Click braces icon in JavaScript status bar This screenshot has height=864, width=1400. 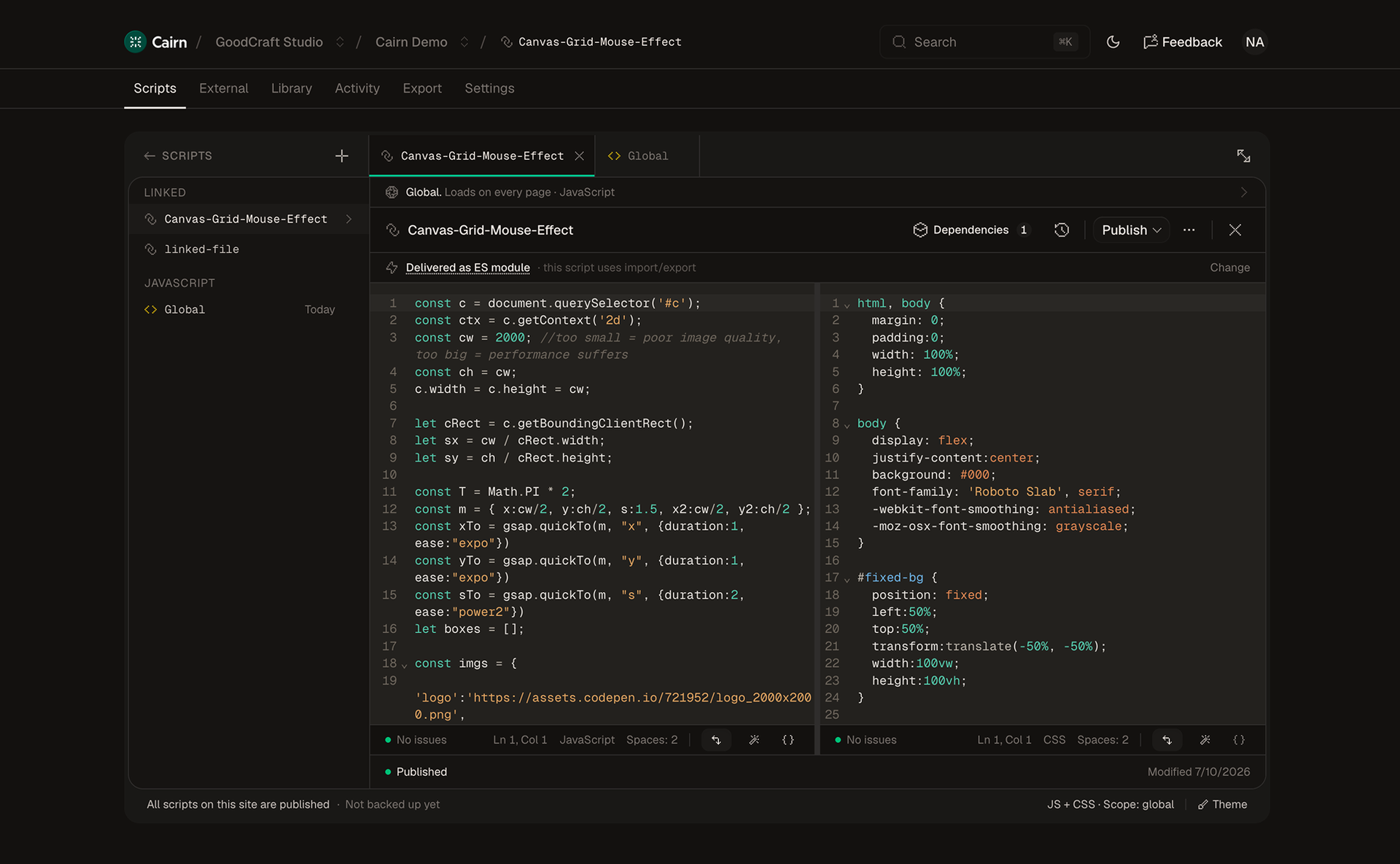pos(787,740)
